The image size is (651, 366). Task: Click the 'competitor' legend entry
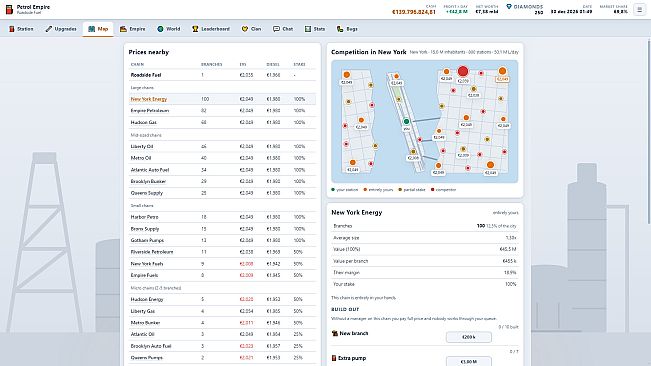444,190
